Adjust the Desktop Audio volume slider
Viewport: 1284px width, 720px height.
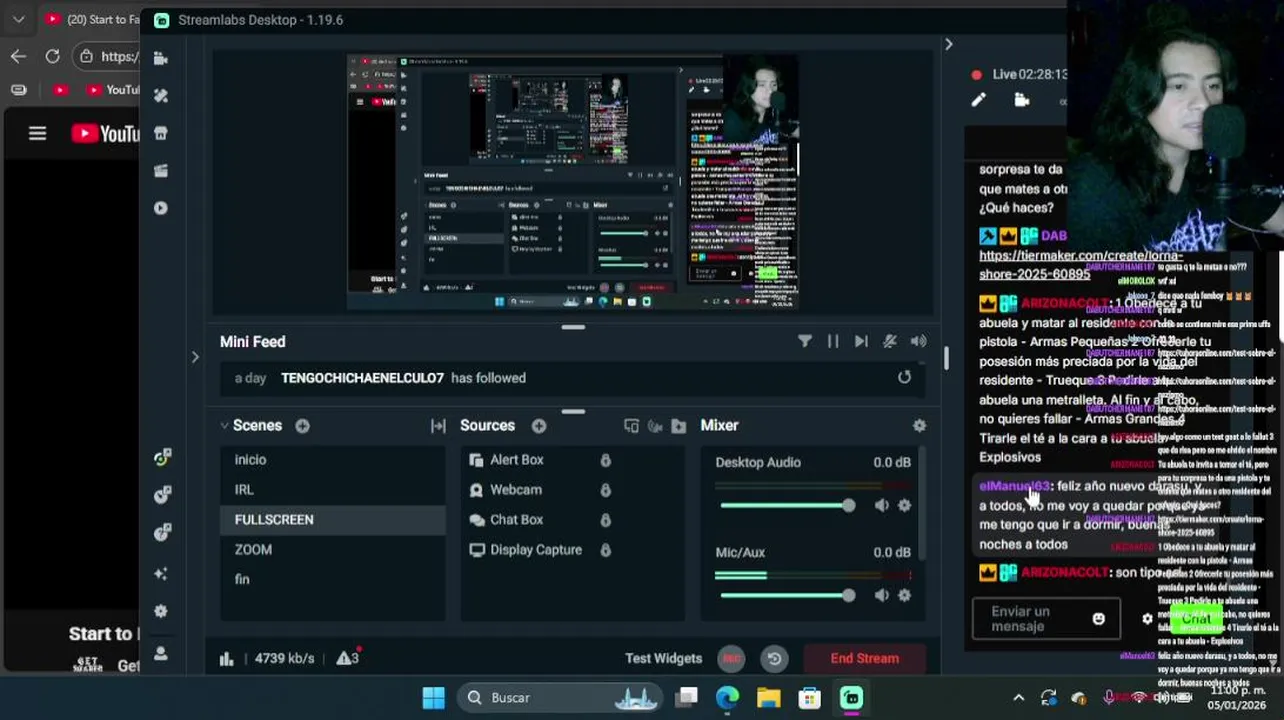(x=788, y=505)
